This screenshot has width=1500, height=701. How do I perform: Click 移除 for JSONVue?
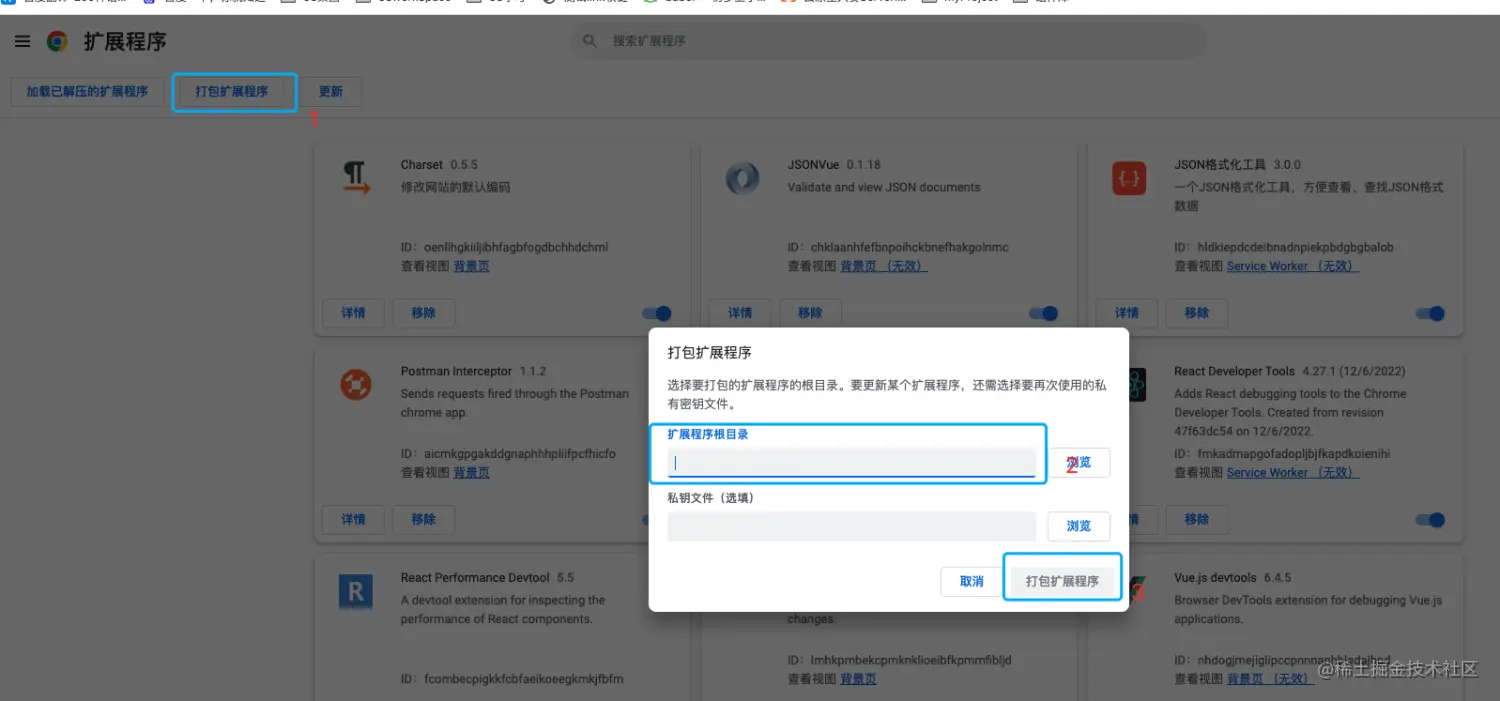811,313
